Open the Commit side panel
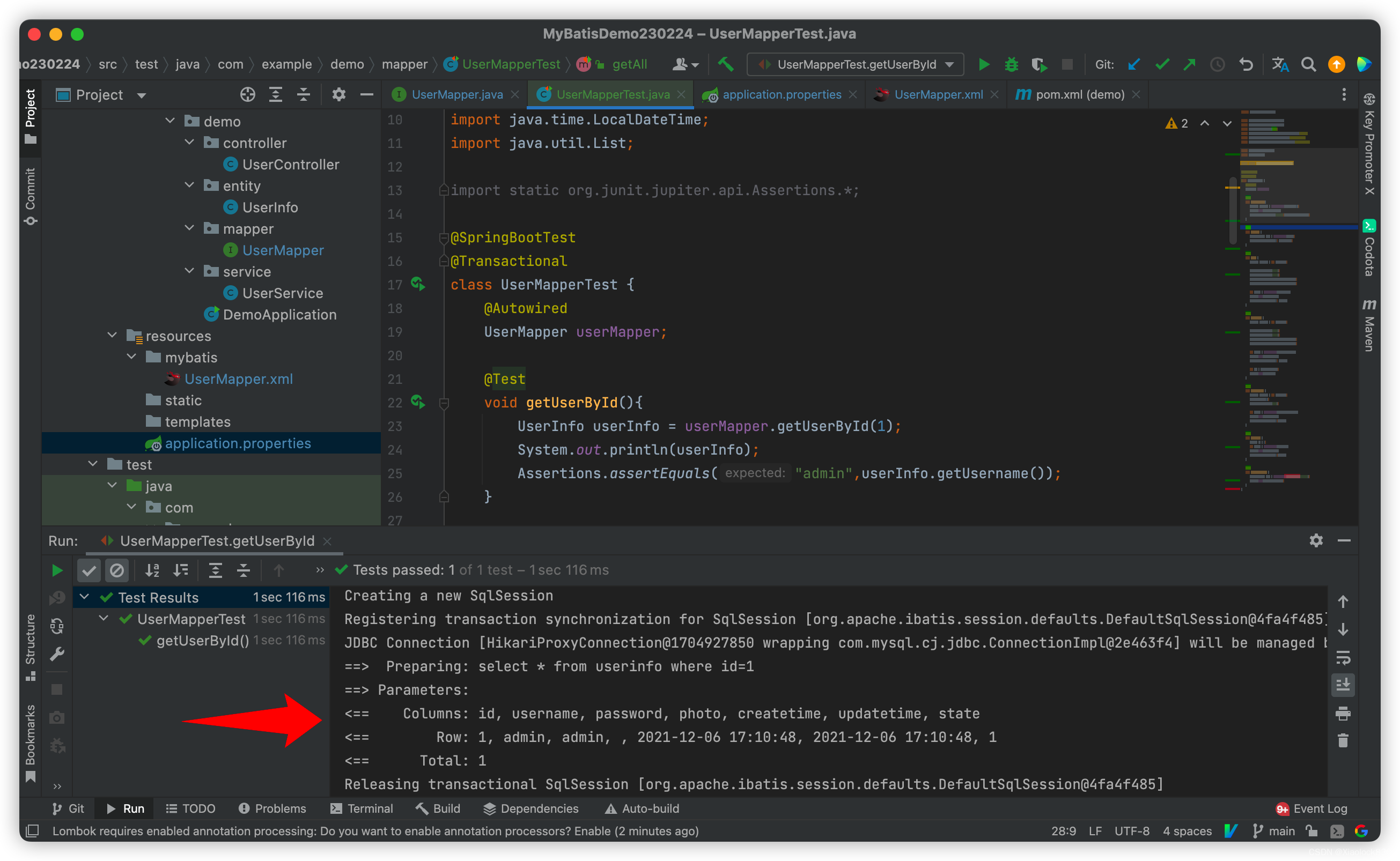Image resolution: width=1400 pixels, height=861 pixels. (30, 196)
